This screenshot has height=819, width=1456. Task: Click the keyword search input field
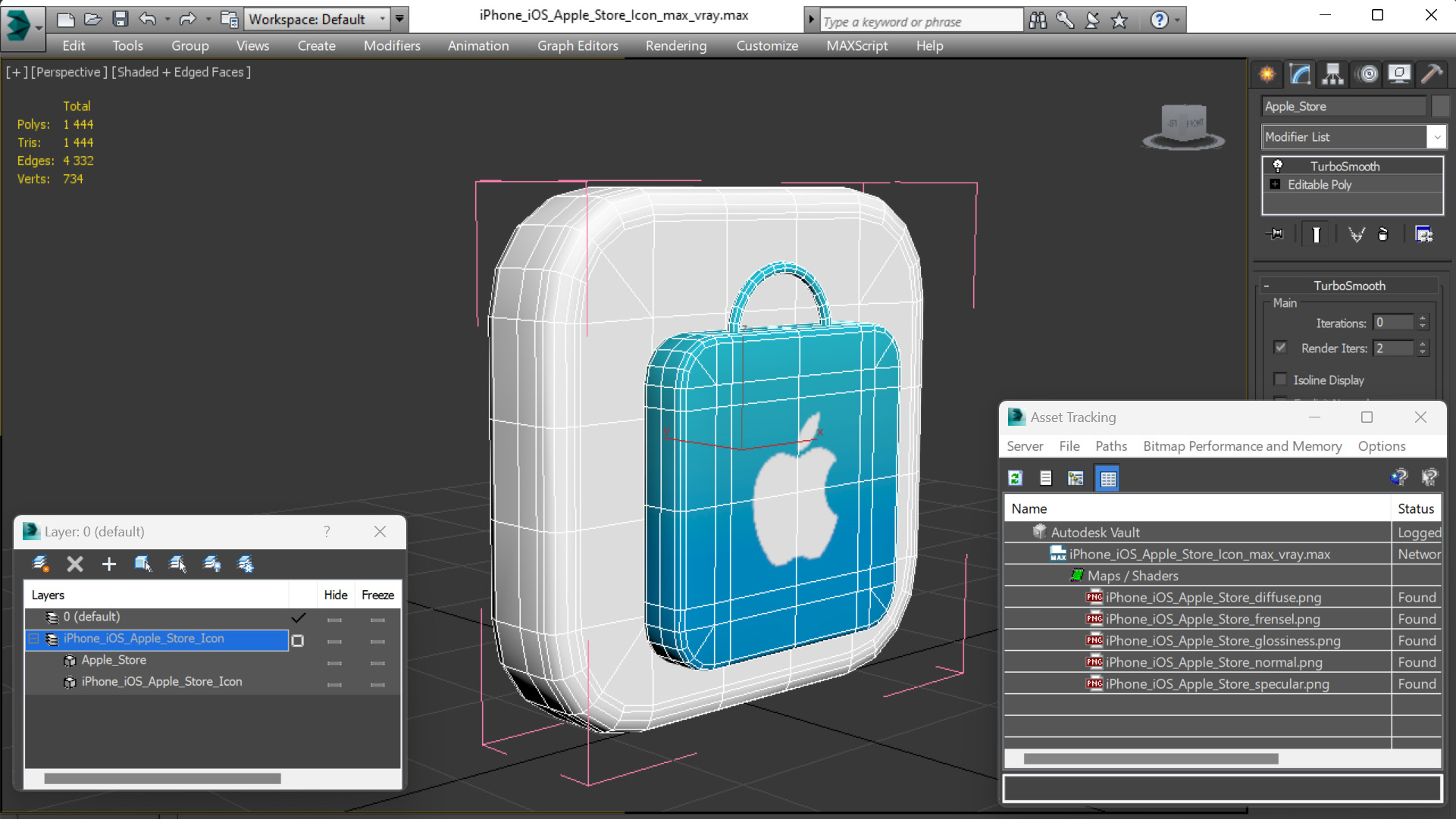coord(921,21)
